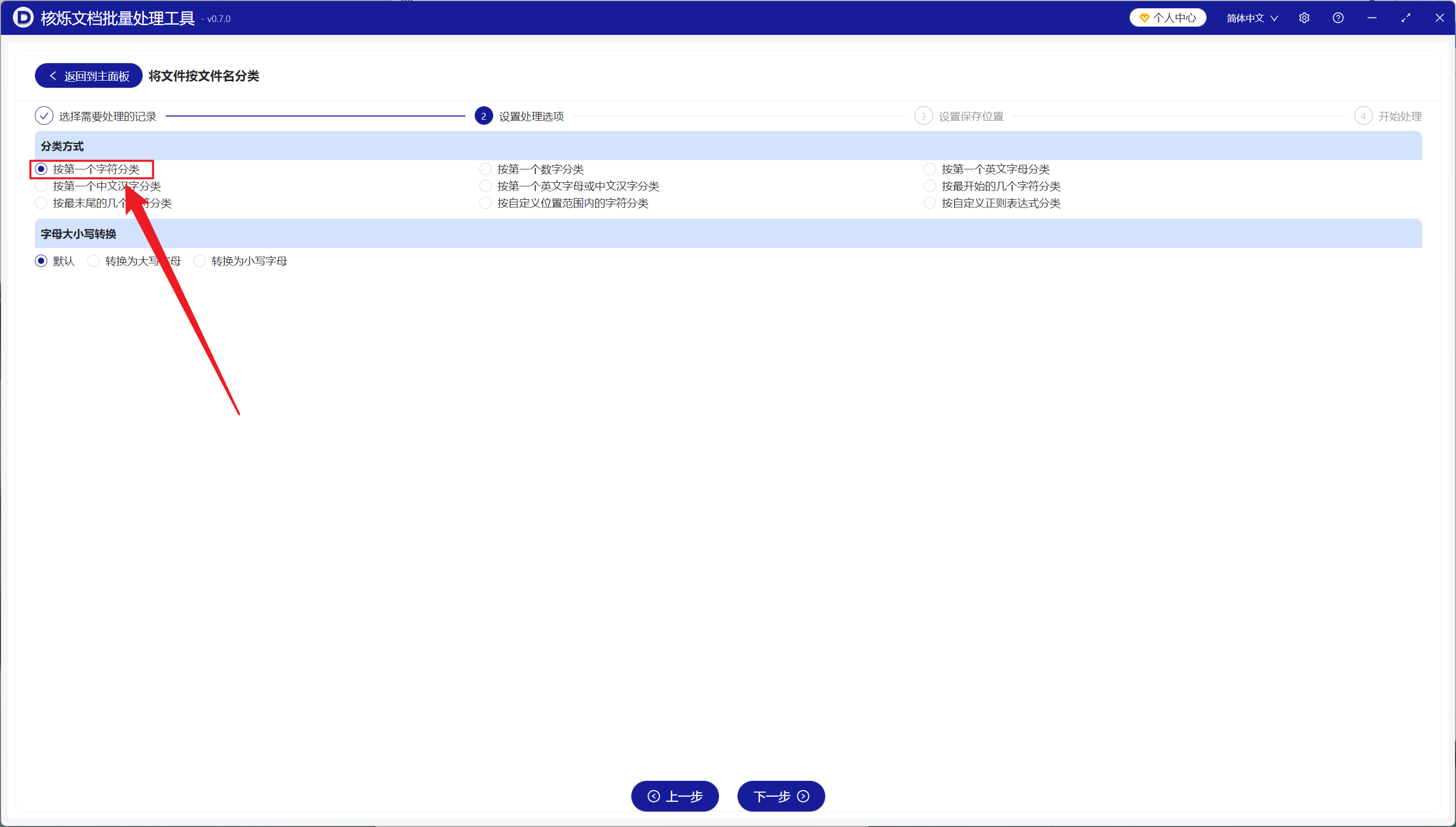Open the help question mark icon
This screenshot has height=827, width=1456.
point(1338,17)
